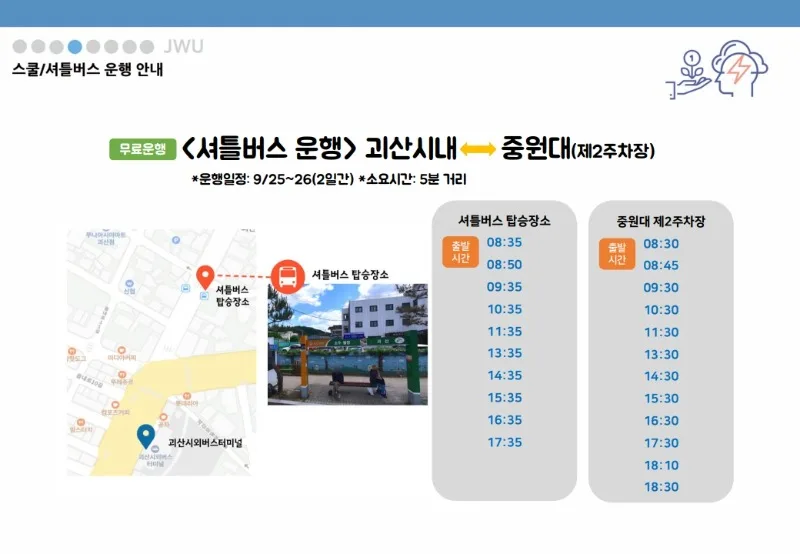Click the red bus icon circle
This screenshot has width=800, height=554.
288,277
